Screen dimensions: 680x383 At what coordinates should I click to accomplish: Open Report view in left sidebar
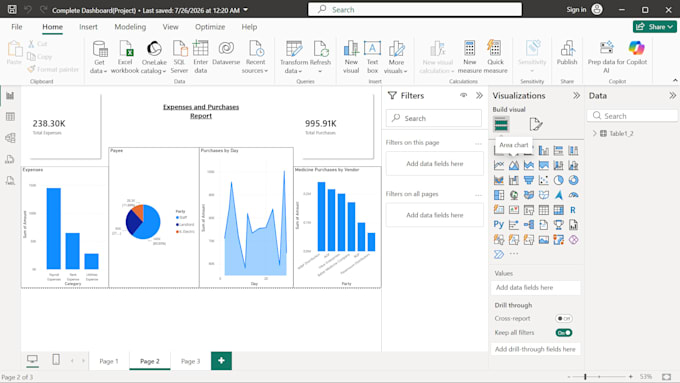[x=10, y=95]
